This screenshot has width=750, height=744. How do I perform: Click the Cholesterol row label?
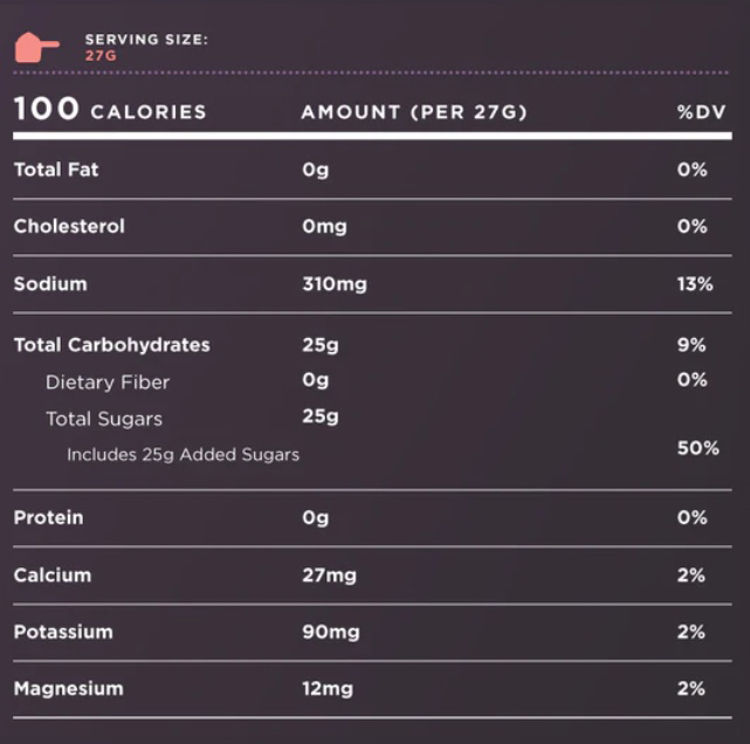click(69, 227)
